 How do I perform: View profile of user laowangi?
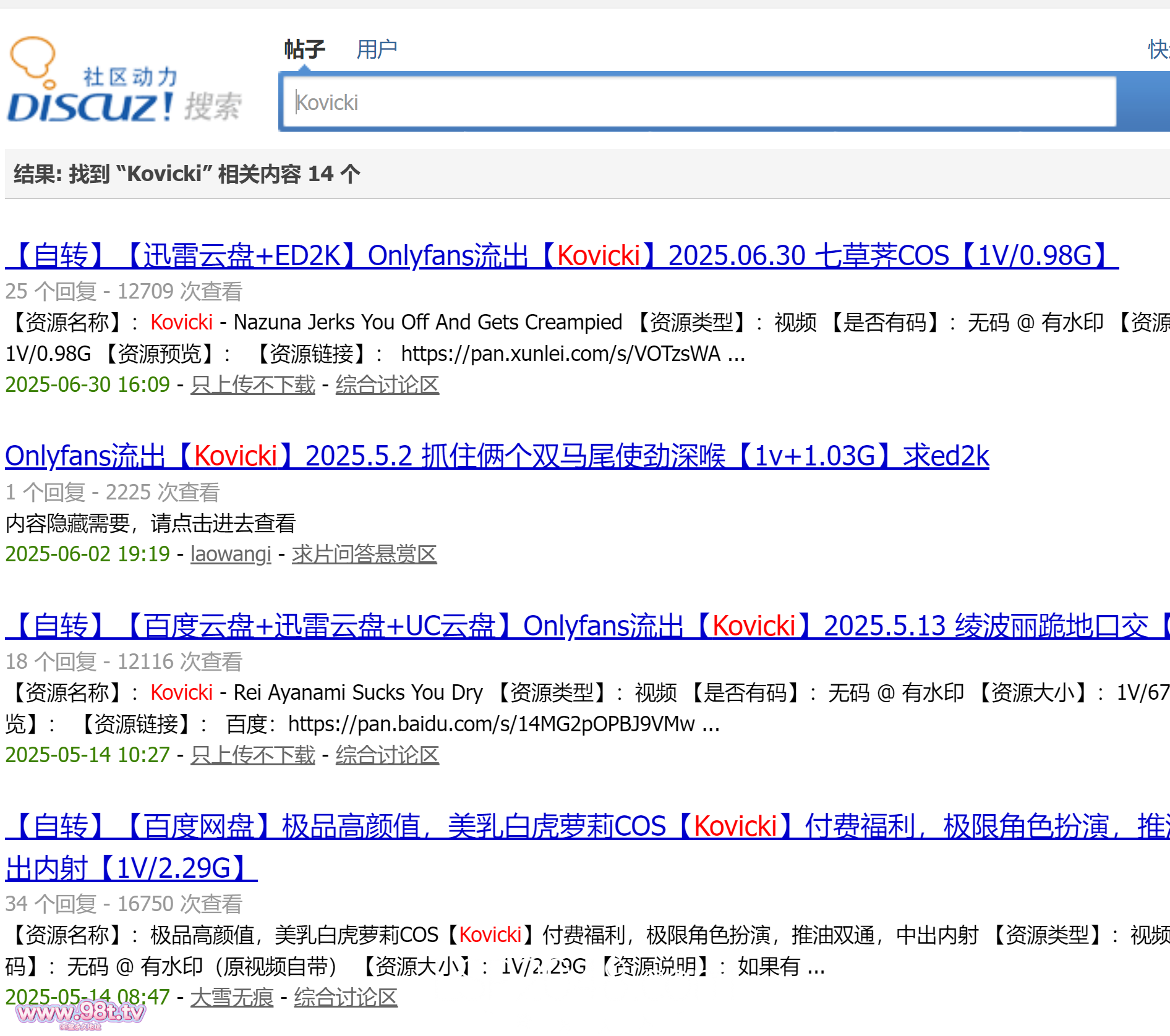pyautogui.click(x=231, y=554)
